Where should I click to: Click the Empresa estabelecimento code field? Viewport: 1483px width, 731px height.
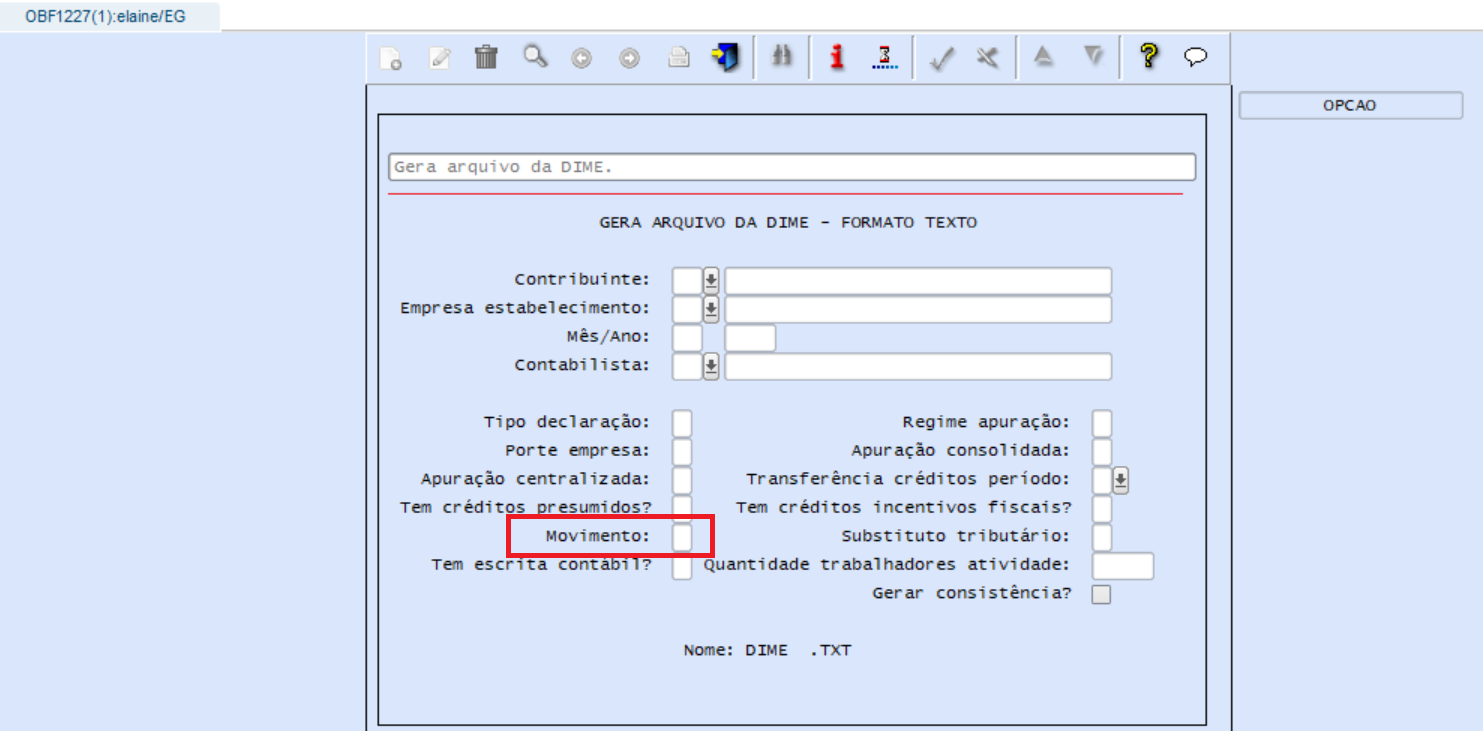[687, 310]
